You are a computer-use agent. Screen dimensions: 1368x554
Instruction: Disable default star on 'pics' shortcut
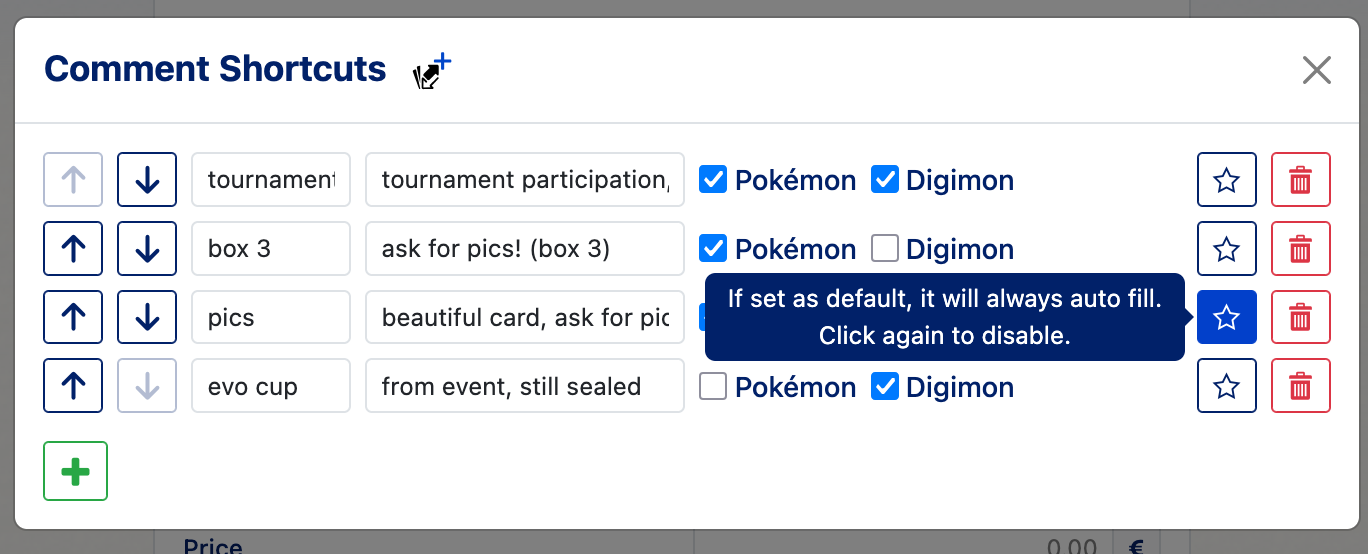point(1227,318)
